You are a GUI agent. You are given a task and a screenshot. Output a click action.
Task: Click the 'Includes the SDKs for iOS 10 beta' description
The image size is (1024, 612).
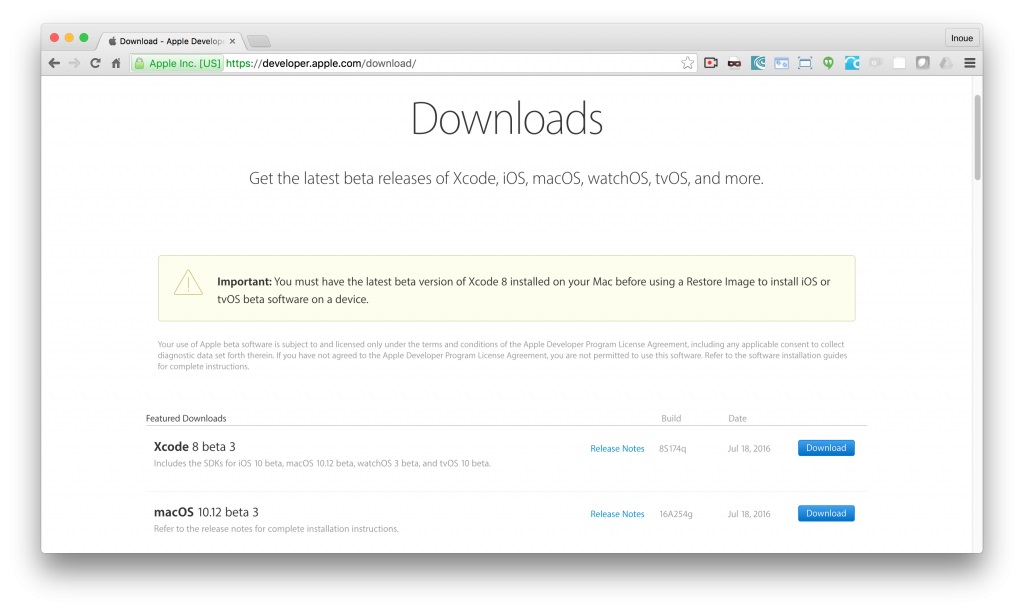point(322,464)
